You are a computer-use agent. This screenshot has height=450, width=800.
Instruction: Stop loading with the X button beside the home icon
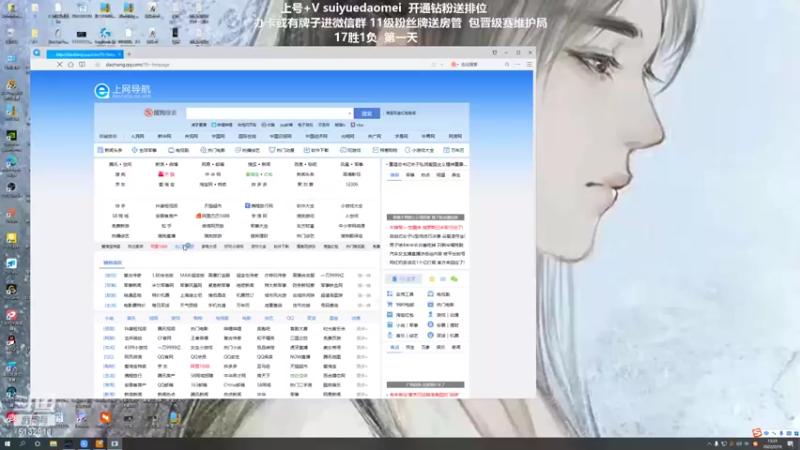click(59, 65)
